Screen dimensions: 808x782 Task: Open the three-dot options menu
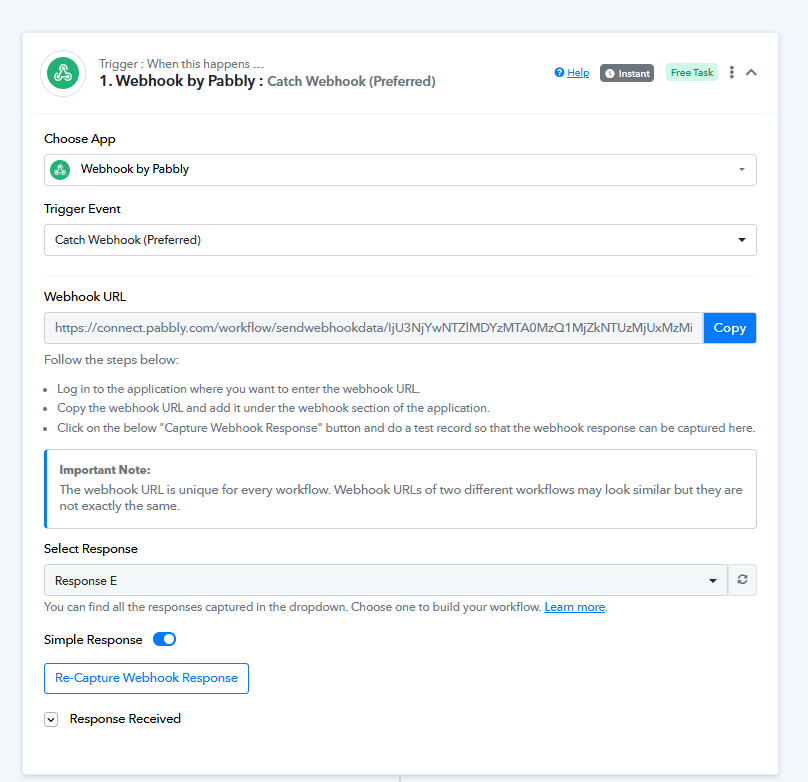(x=731, y=72)
